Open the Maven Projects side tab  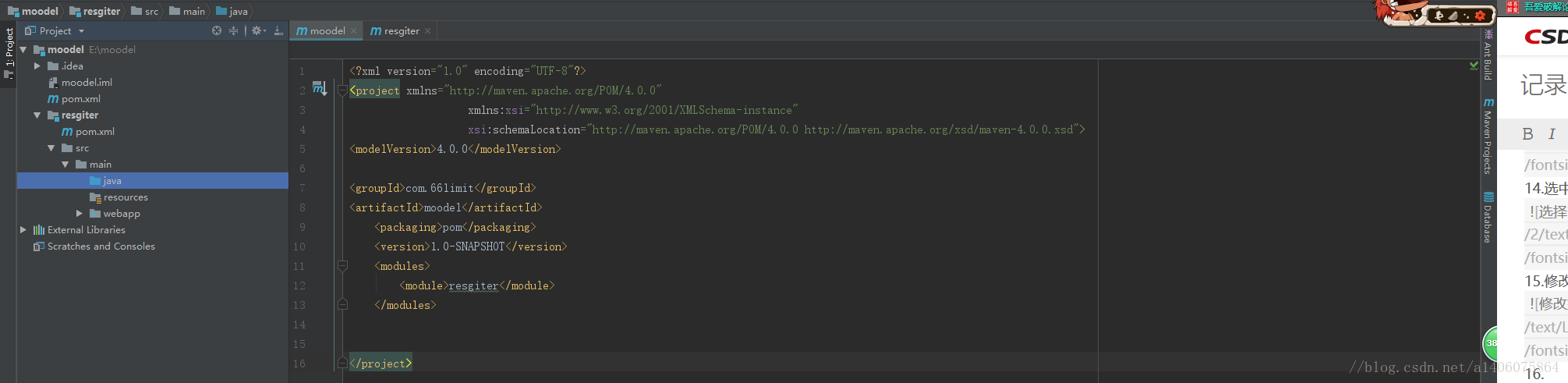click(x=1488, y=137)
